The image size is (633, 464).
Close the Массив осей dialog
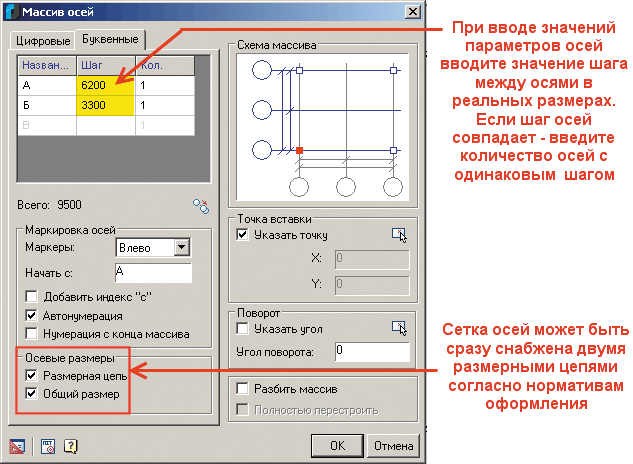413,11
